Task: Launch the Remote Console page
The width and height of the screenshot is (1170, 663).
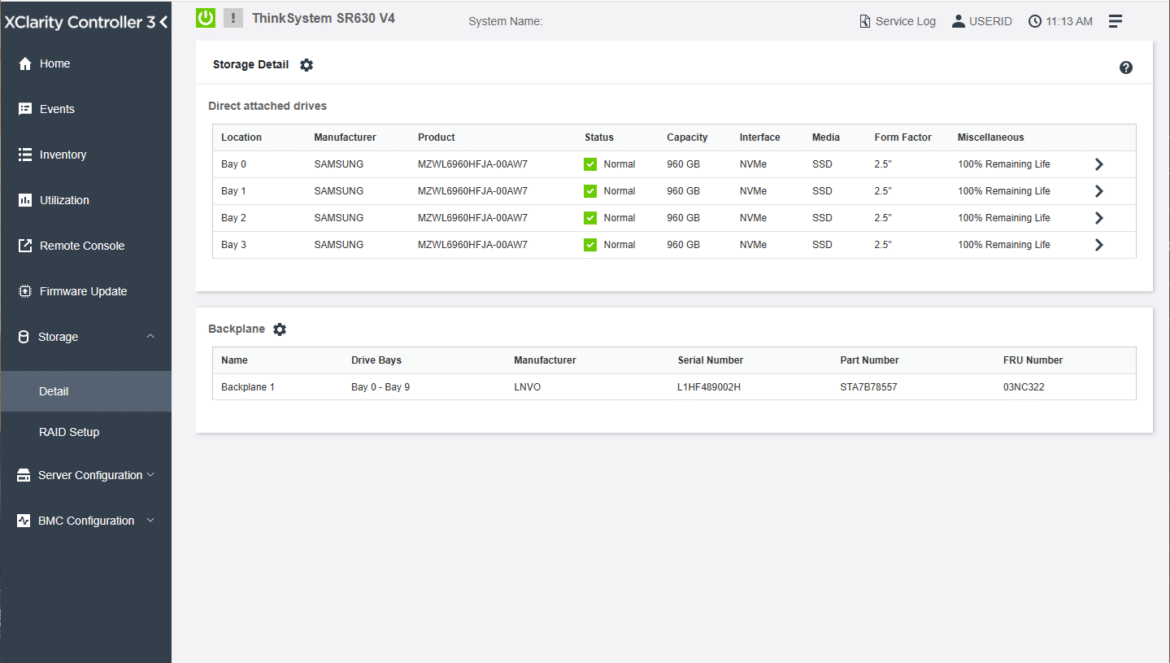Action: pyautogui.click(x=82, y=245)
